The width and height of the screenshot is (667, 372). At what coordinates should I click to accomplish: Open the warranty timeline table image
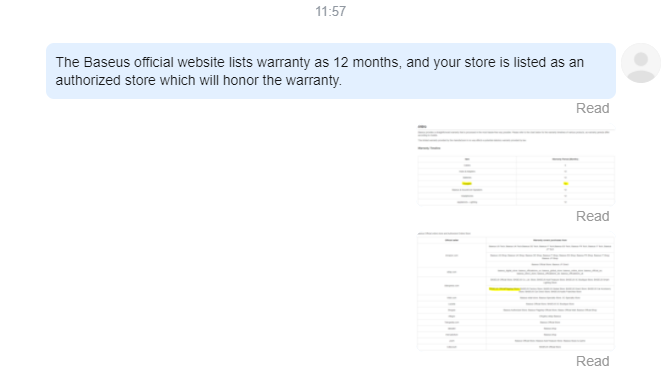(x=516, y=165)
